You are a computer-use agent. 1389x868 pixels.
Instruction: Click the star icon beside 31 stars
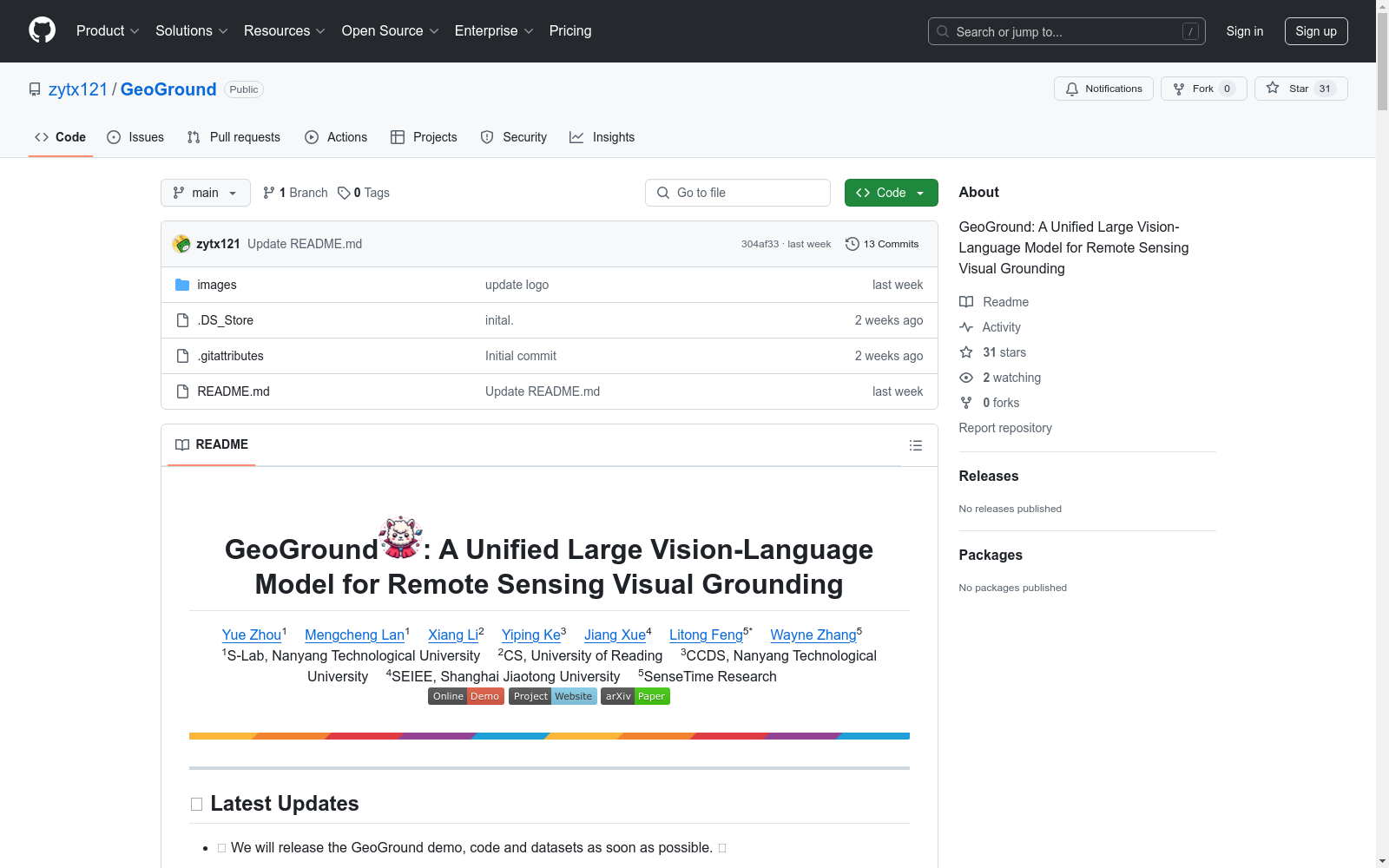point(966,352)
